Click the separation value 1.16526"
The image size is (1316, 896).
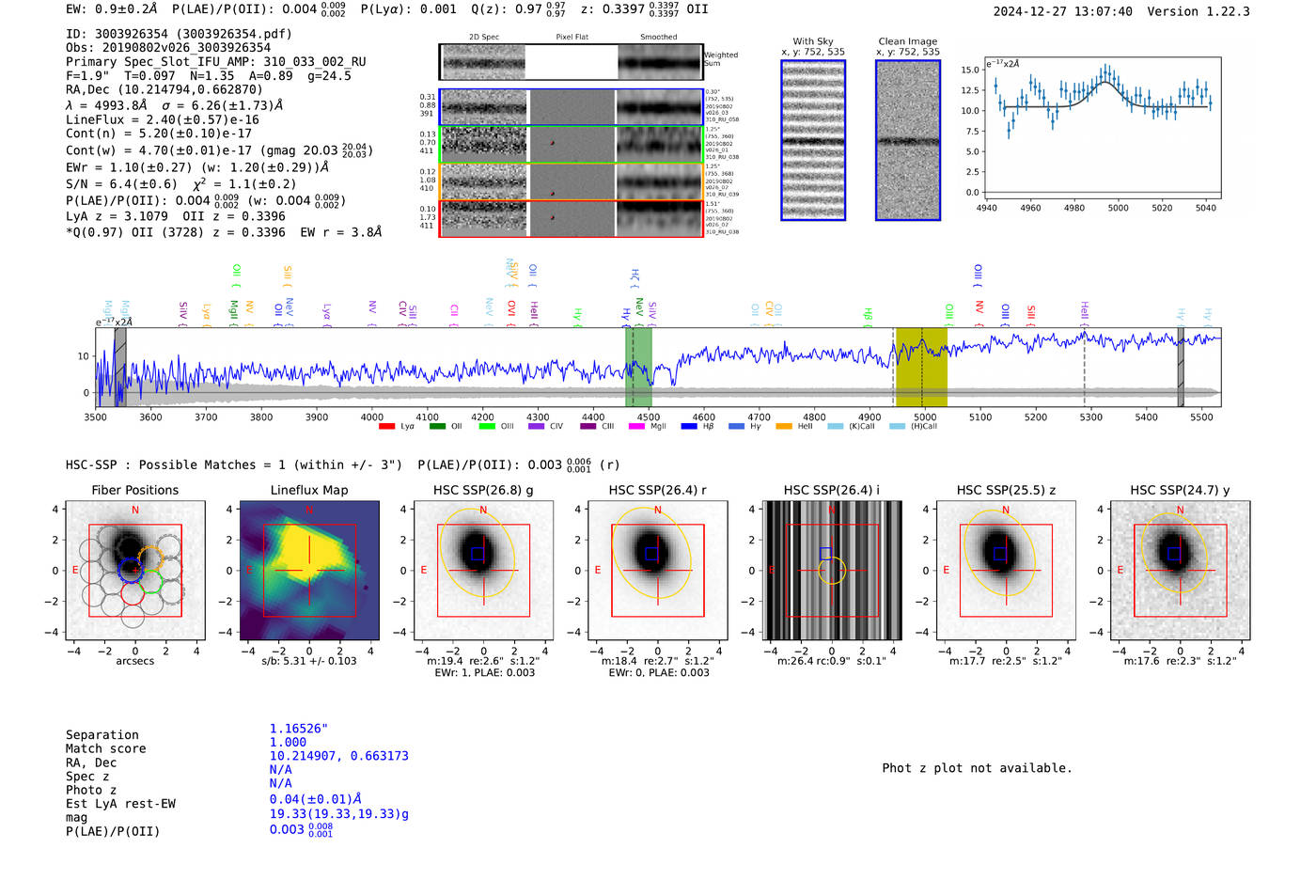click(x=299, y=729)
